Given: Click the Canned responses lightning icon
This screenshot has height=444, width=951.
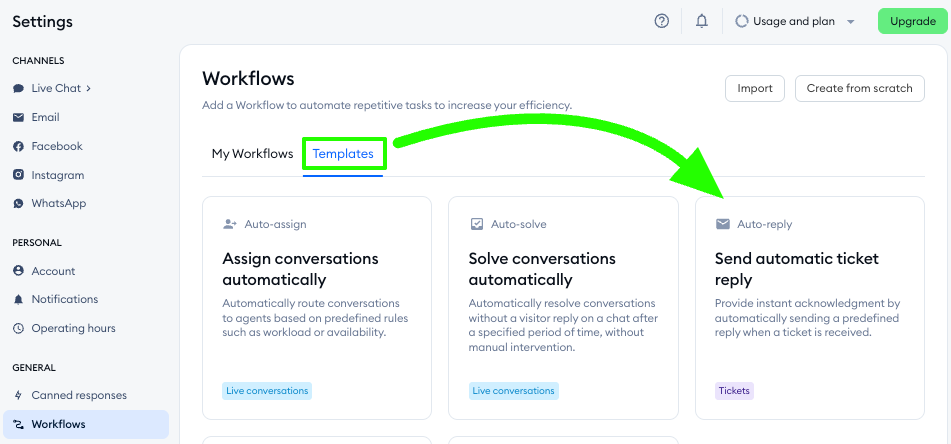Looking at the screenshot, I should pos(18,395).
